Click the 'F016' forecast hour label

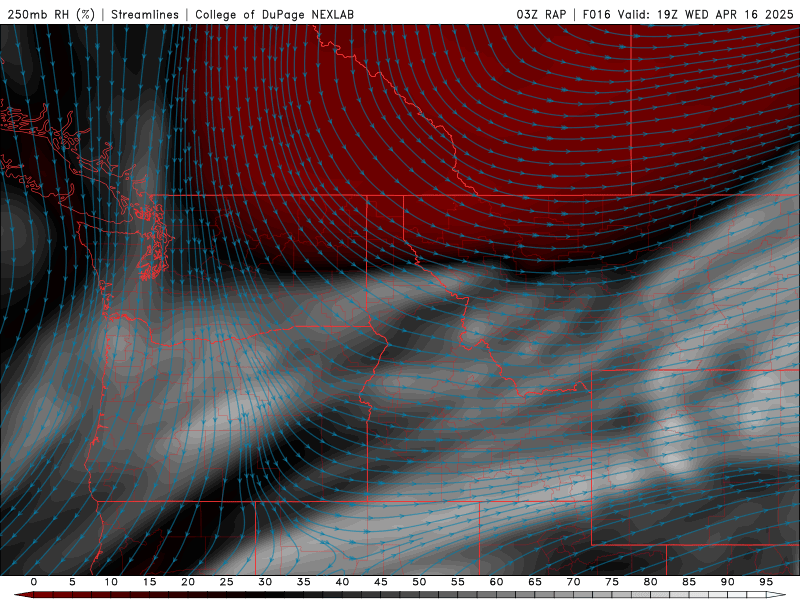tap(596, 14)
